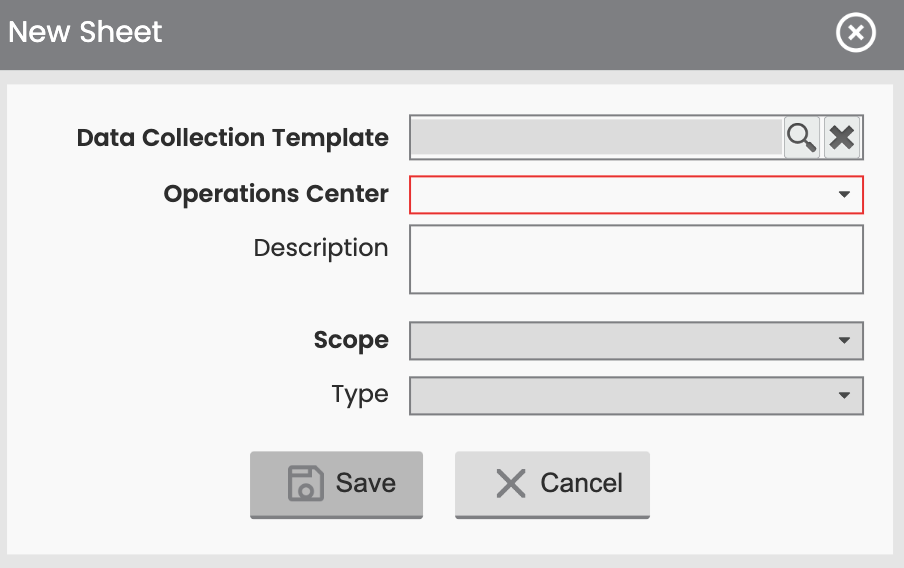
Task: Close the New Sheet dialog via circled X
Action: 856,32
